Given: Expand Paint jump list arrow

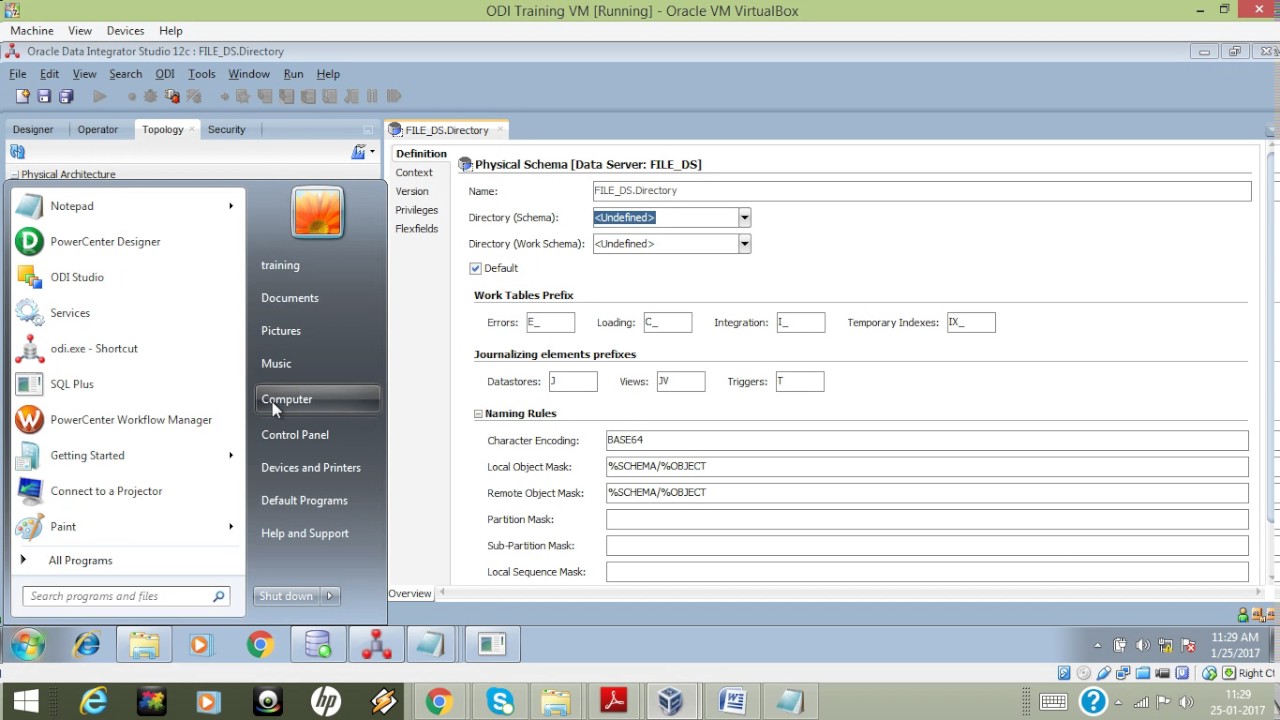Looking at the screenshot, I should coord(231,526).
